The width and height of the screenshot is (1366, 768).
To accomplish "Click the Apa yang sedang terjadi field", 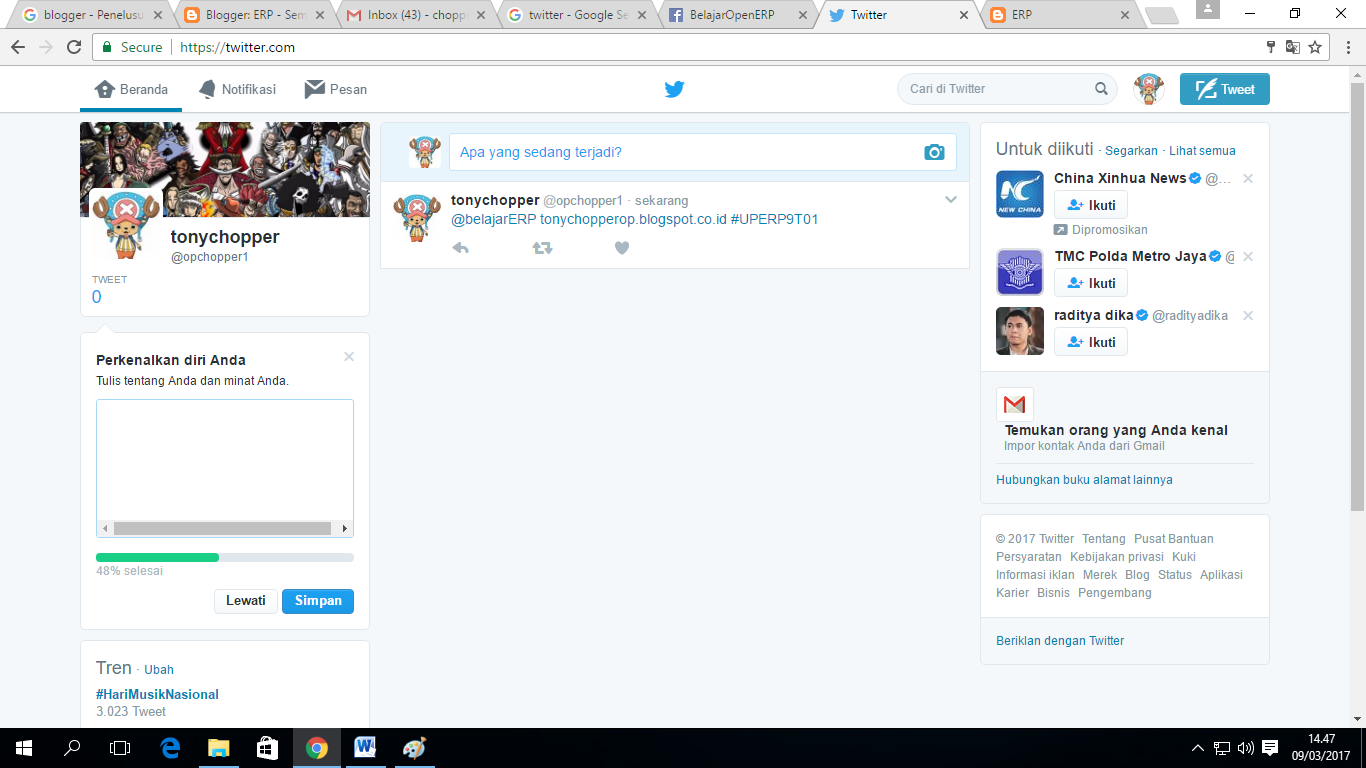I will tap(702, 152).
